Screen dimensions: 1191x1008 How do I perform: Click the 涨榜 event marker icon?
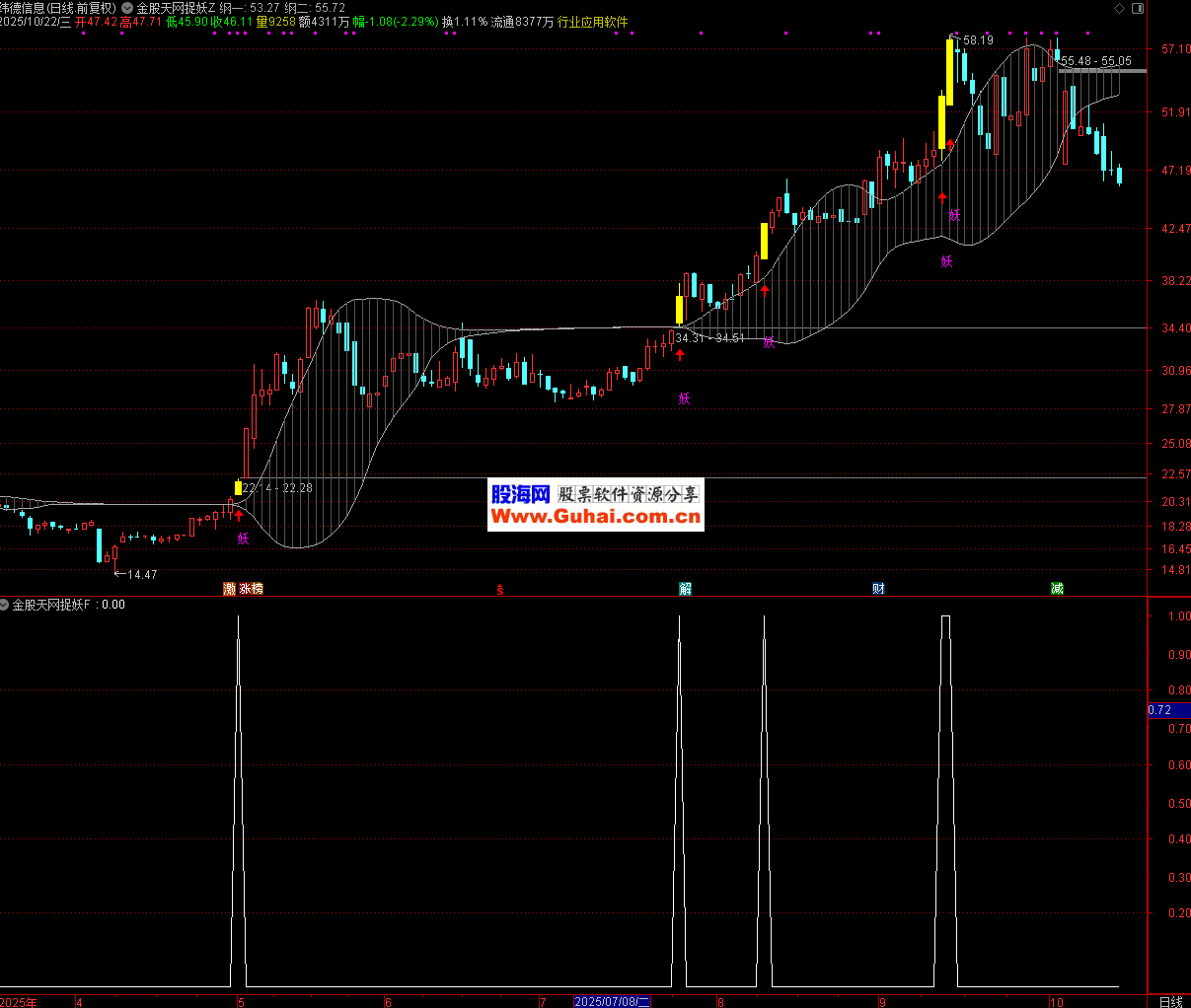click(251, 589)
